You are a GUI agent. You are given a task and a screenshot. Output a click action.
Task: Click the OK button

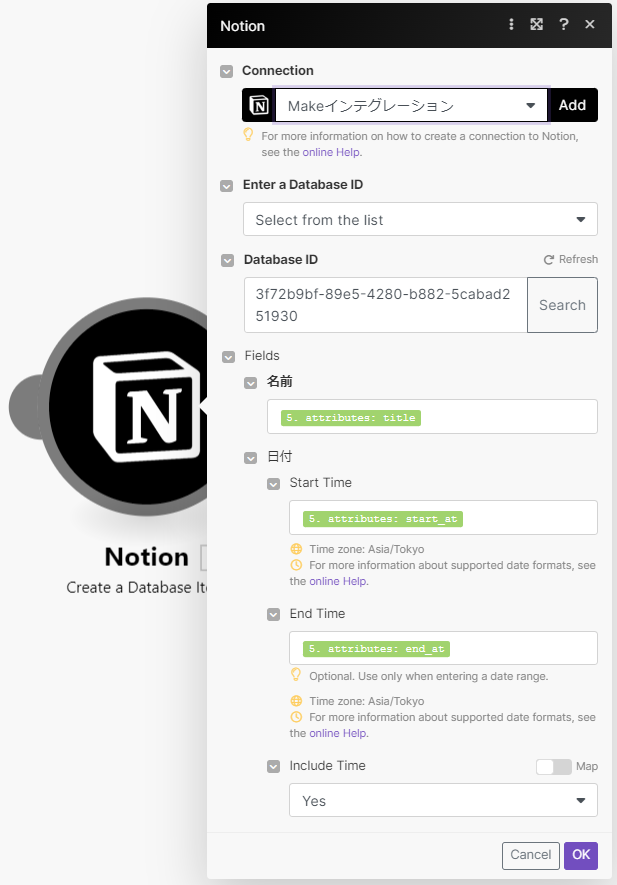click(580, 855)
